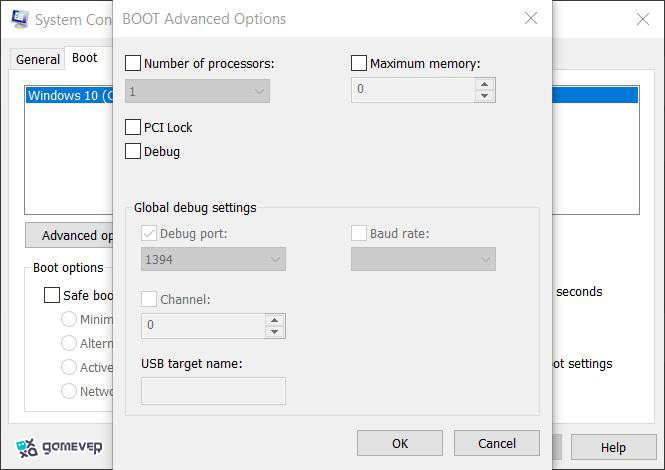Dismiss dialog with Cancel button
Image resolution: width=665 pixels, height=470 pixels.
pos(497,443)
